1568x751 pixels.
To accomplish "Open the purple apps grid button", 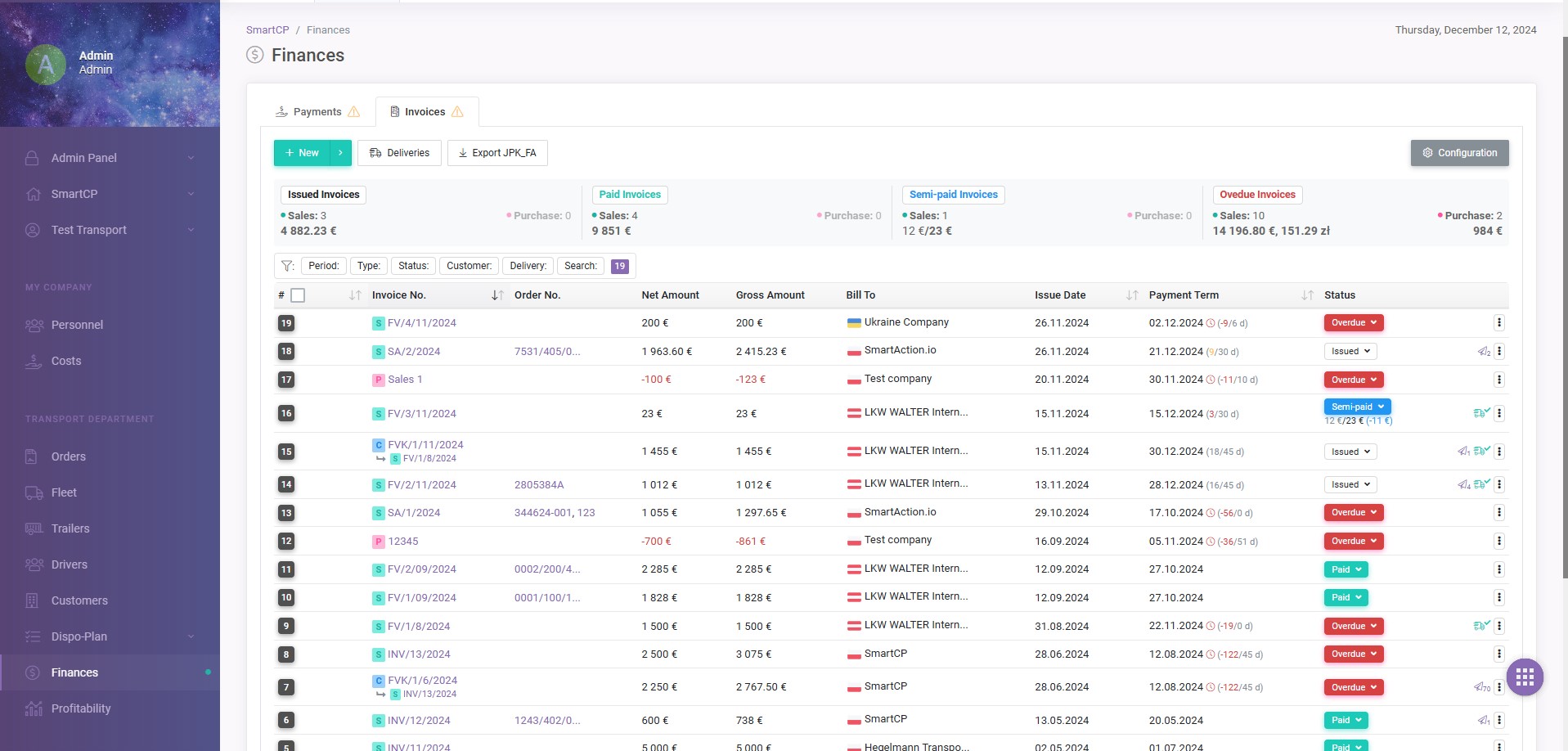I will (x=1525, y=677).
